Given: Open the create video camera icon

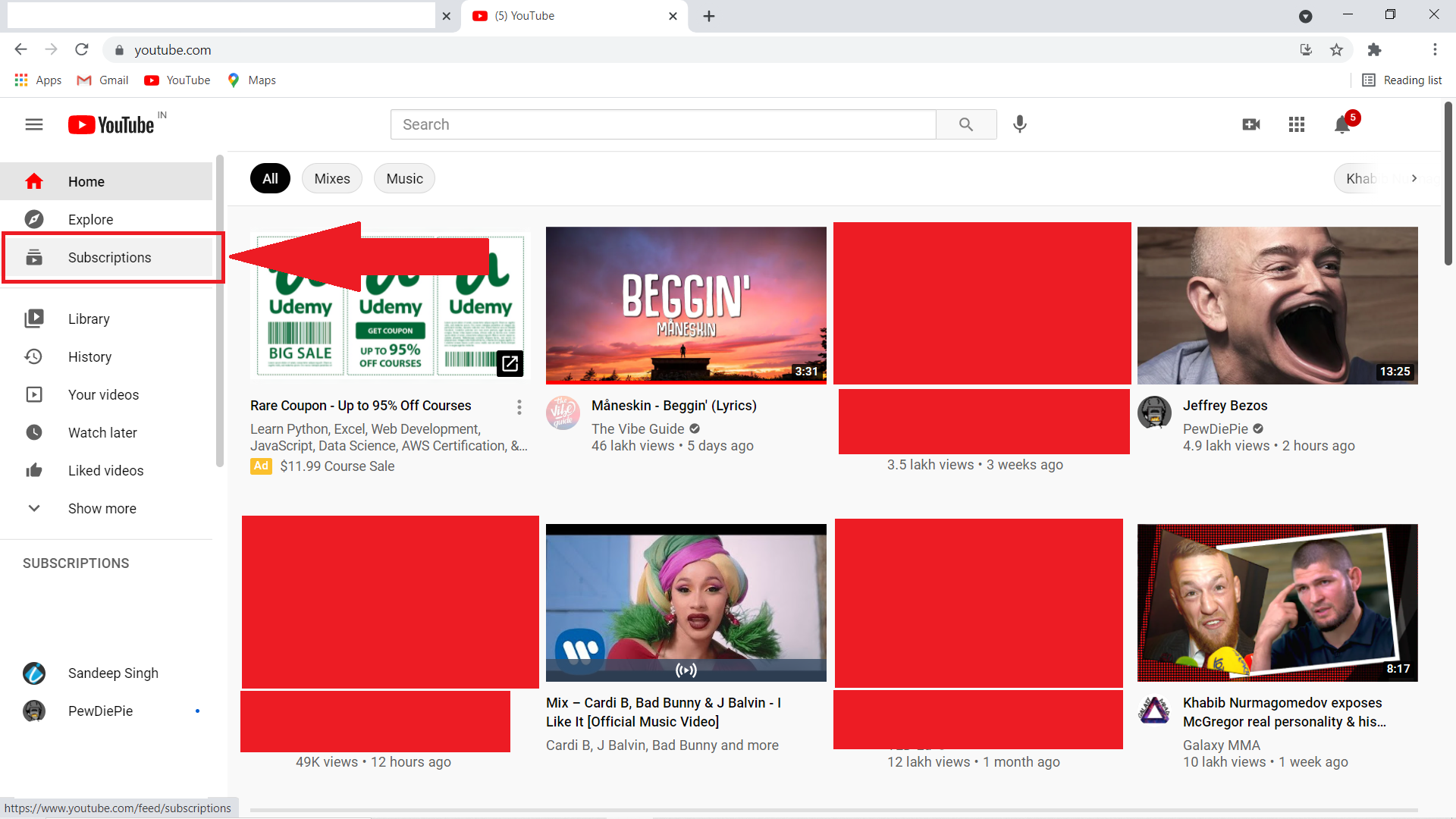Looking at the screenshot, I should (x=1251, y=124).
